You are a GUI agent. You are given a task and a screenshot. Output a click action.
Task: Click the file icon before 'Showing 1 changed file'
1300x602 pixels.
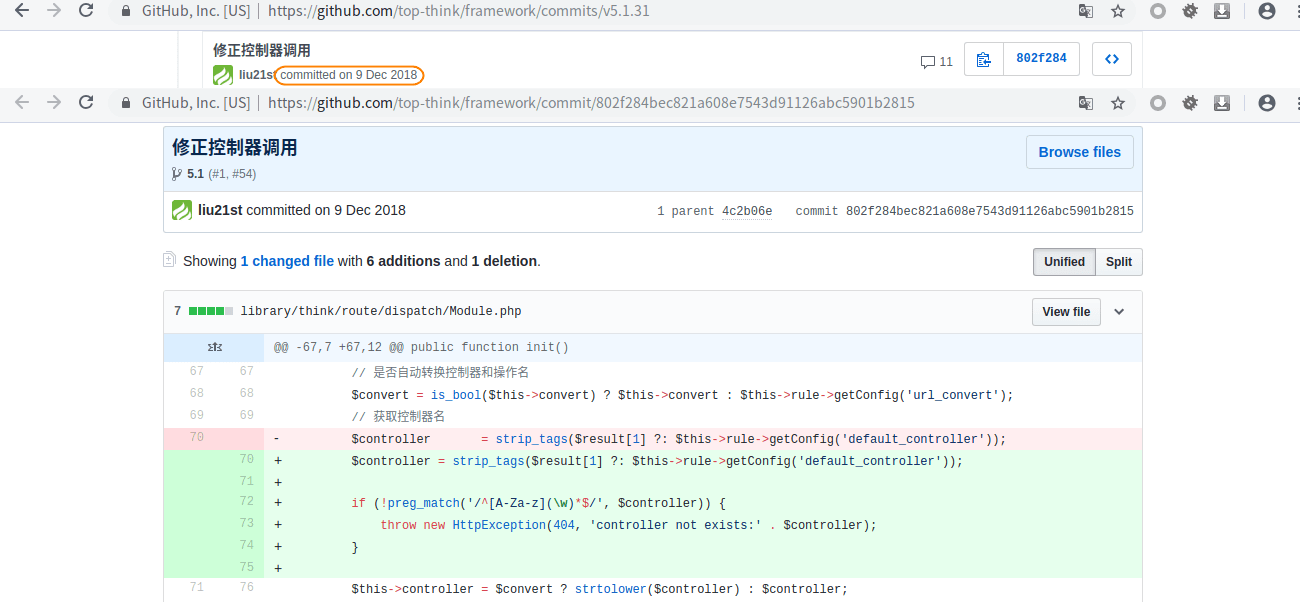pyautogui.click(x=169, y=260)
